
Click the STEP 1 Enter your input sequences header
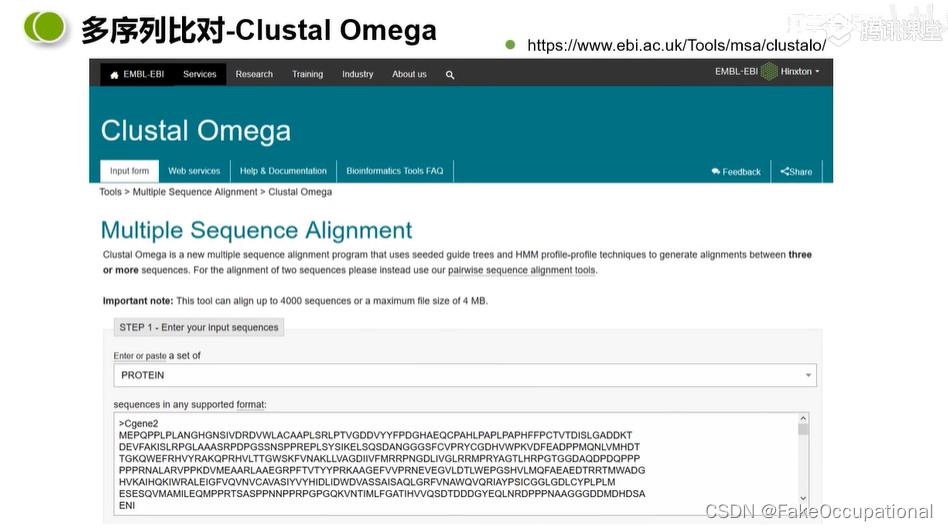click(x=199, y=327)
